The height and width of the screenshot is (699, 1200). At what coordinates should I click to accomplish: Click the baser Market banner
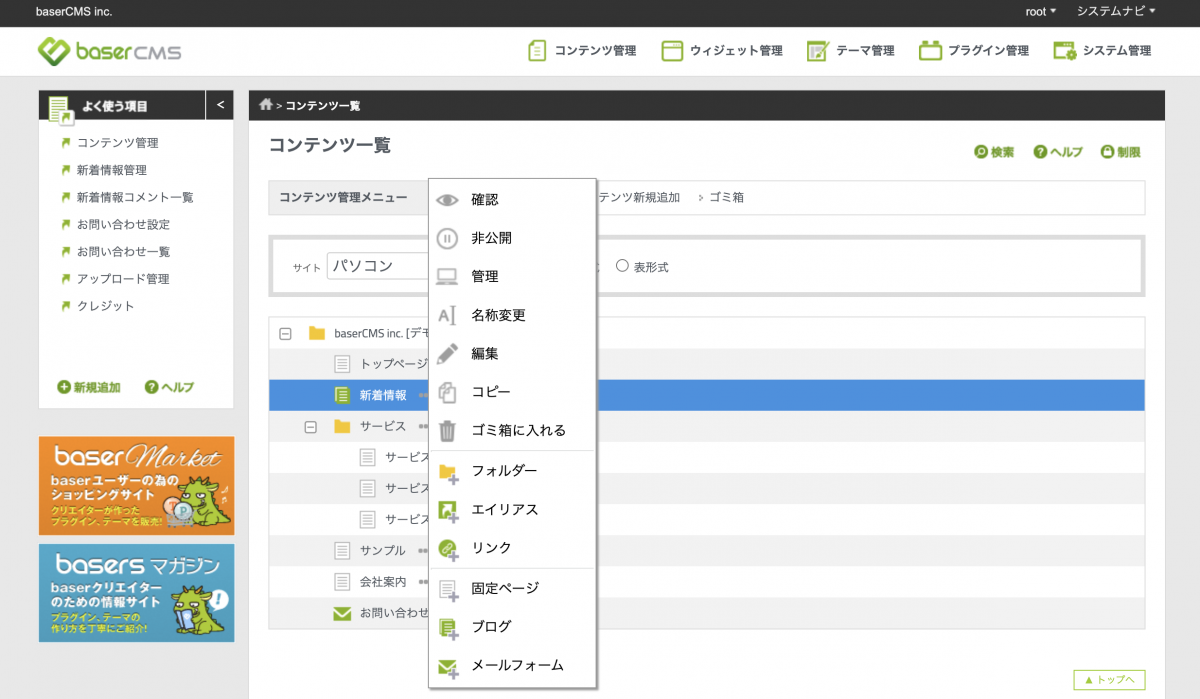pos(136,485)
